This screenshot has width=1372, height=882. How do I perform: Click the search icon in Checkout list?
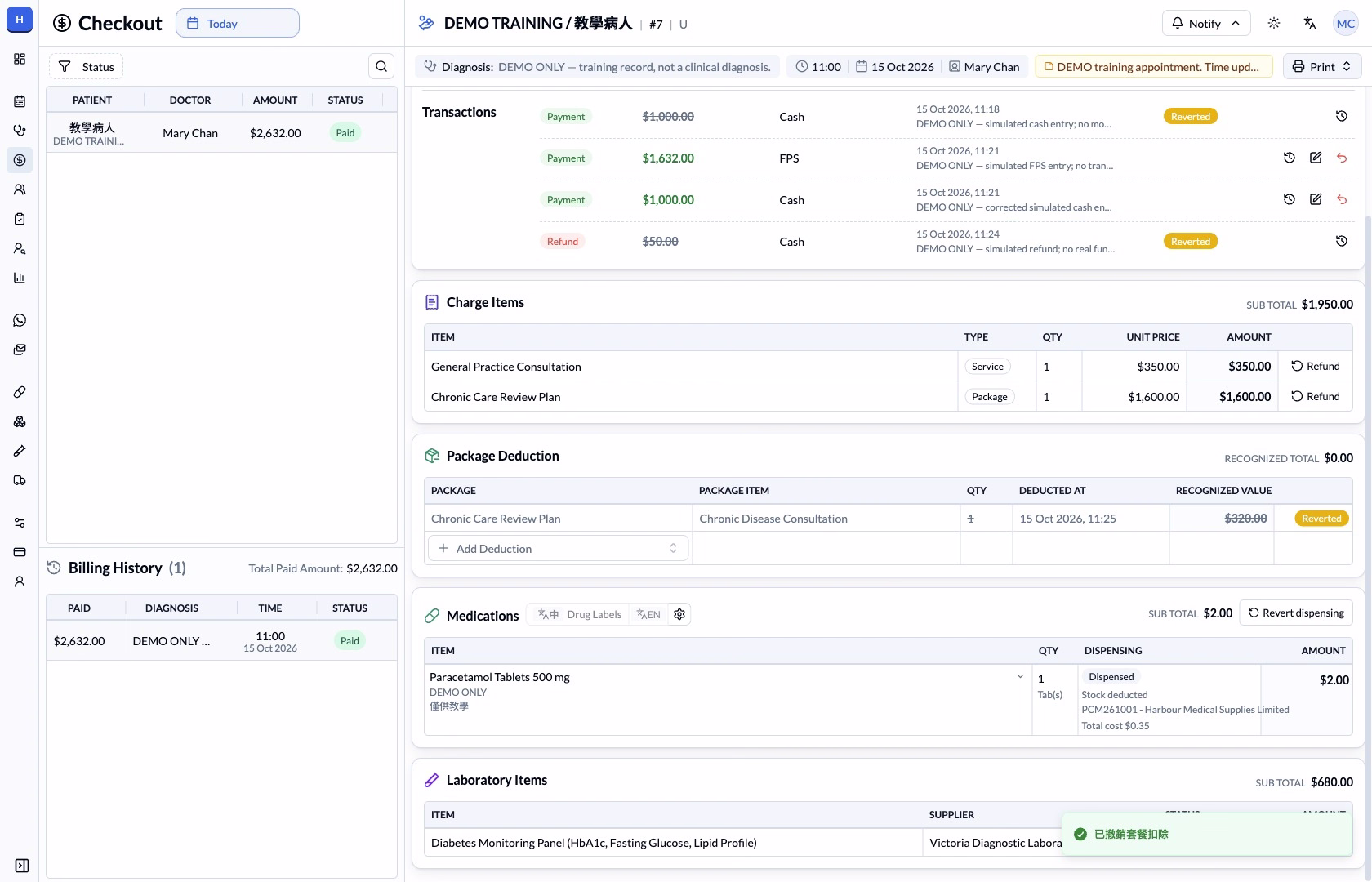tap(381, 66)
